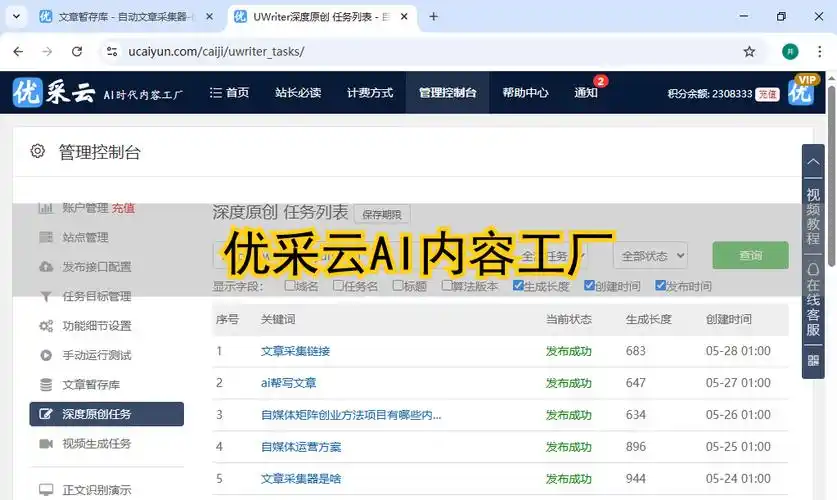
Task: Click the 正文识别演示 monitor icon
Action: pyautogui.click(x=46, y=489)
